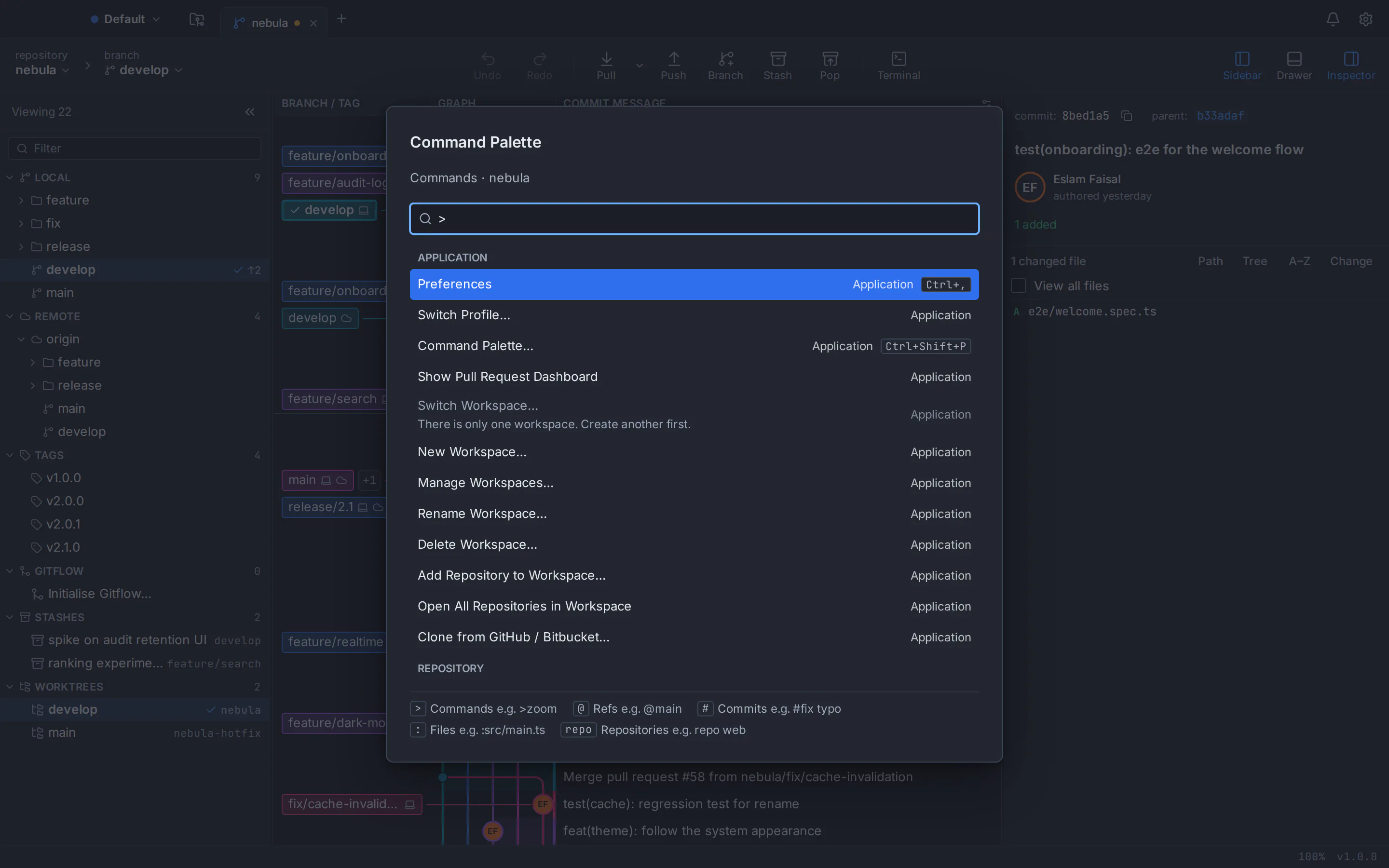The height and width of the screenshot is (868, 1389).
Task: Open the Pull options dropdown arrow
Action: 640,66
